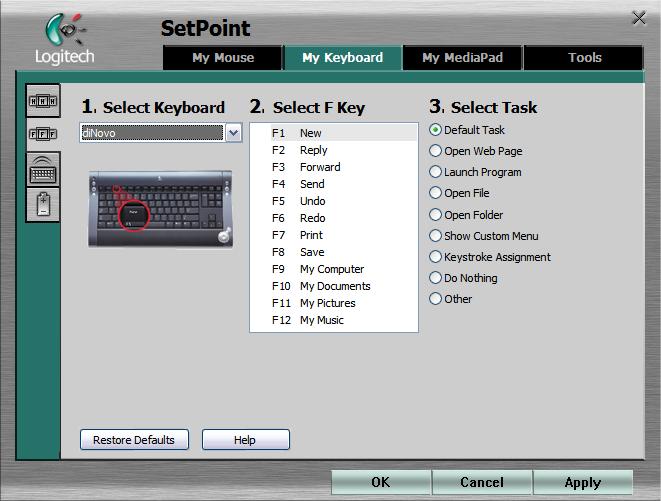
Task: Choose the Launch Program option
Action: pyautogui.click(x=435, y=172)
